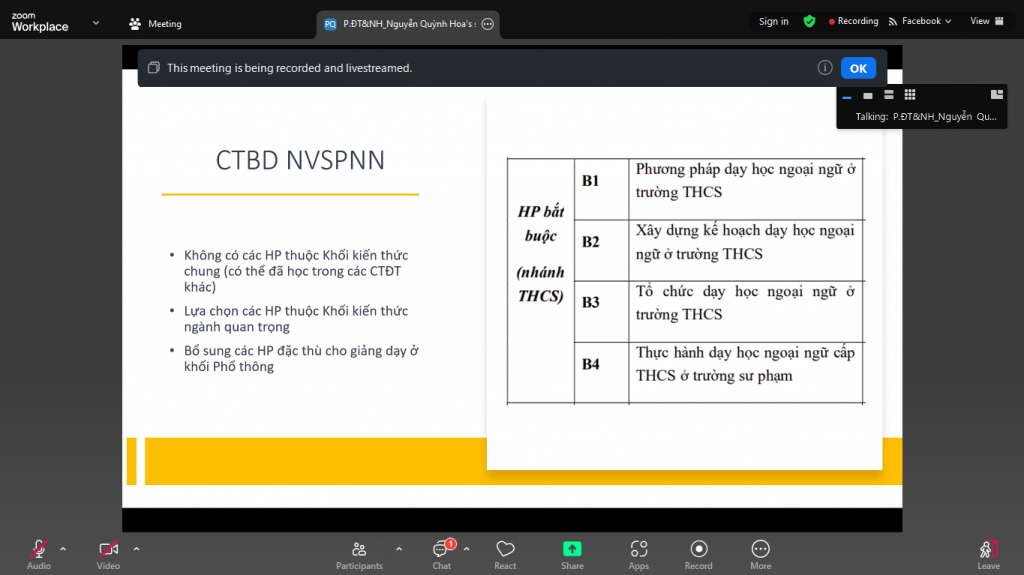Click bullet 'Không có các HP thuộc Khối'
This screenshot has height=575, width=1024.
click(296, 271)
